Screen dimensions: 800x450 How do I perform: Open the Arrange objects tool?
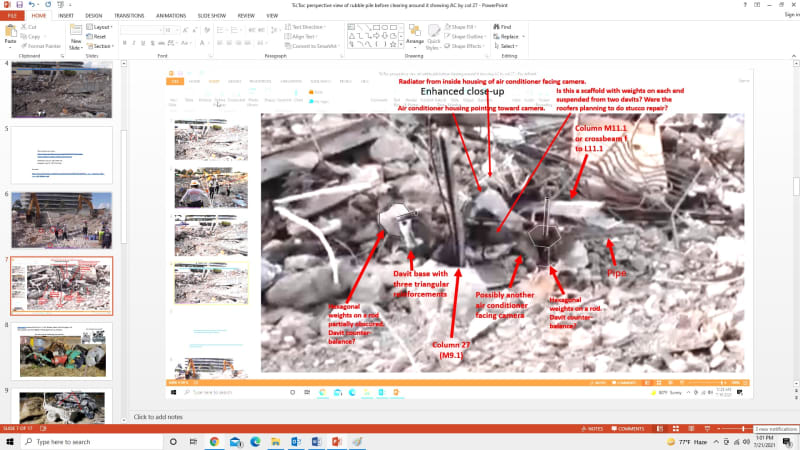415,35
